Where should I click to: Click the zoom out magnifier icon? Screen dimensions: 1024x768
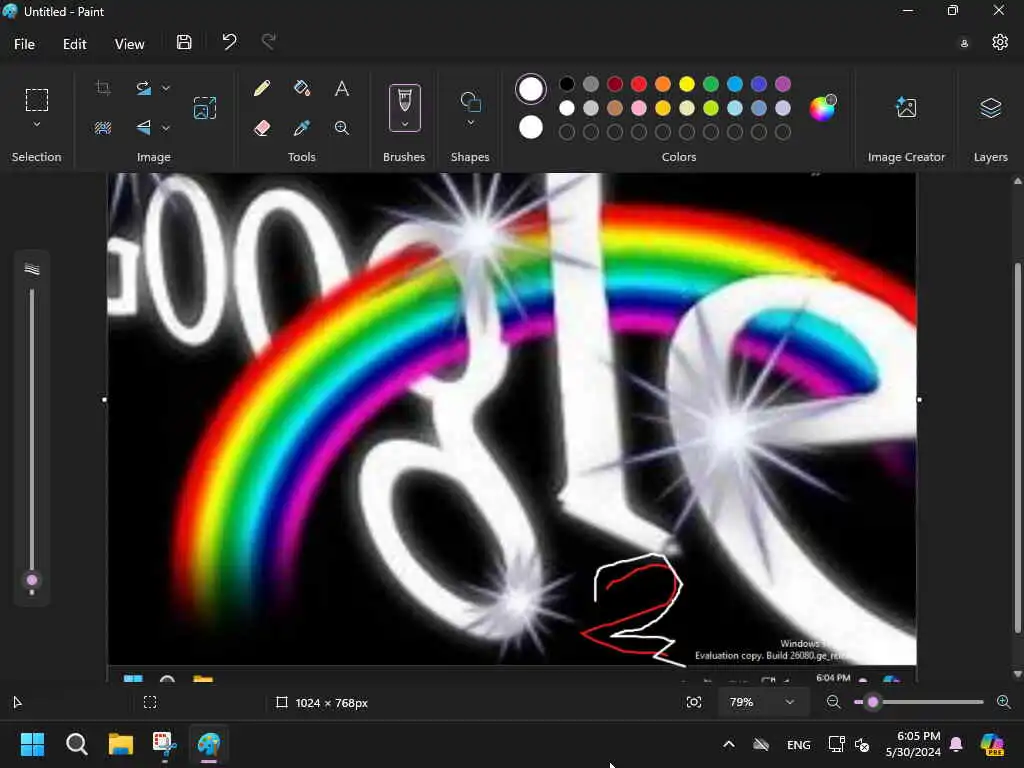pos(833,702)
